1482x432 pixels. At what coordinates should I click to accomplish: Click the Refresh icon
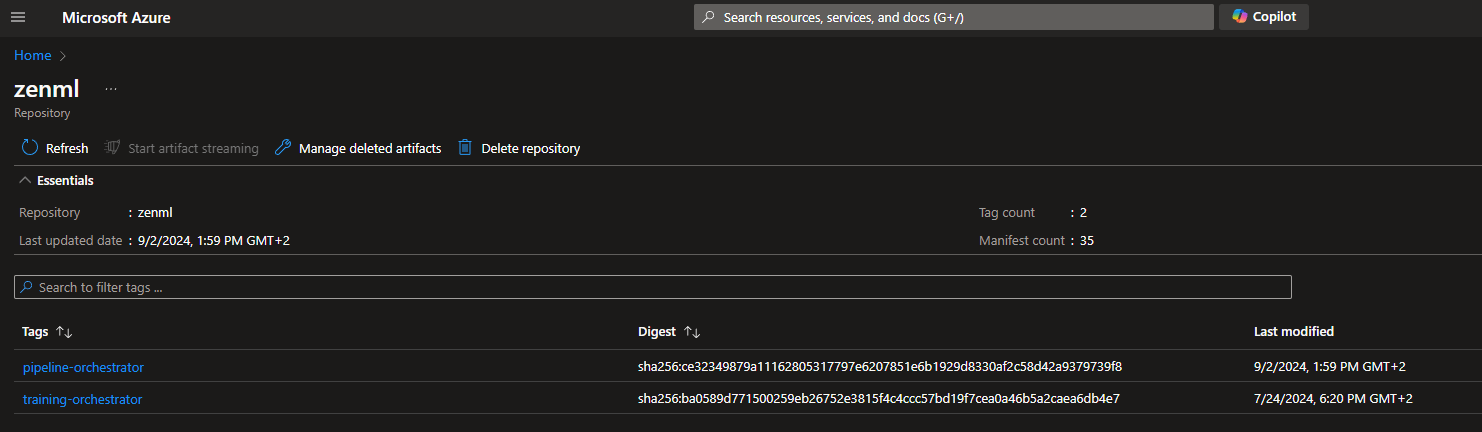[30, 148]
